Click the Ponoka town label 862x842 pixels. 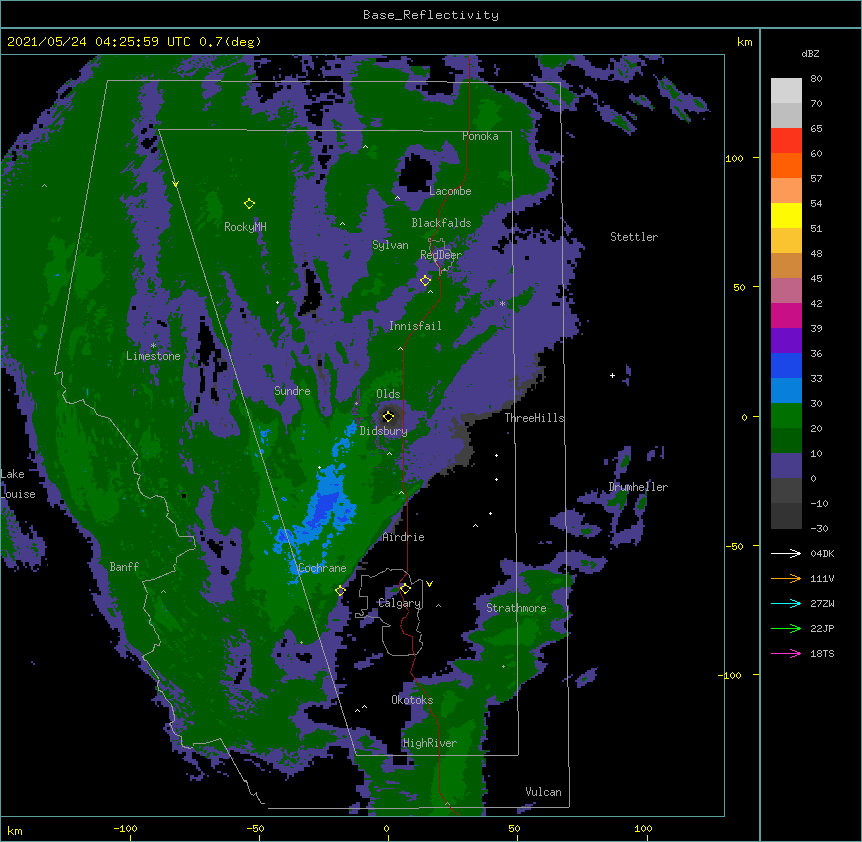[480, 136]
